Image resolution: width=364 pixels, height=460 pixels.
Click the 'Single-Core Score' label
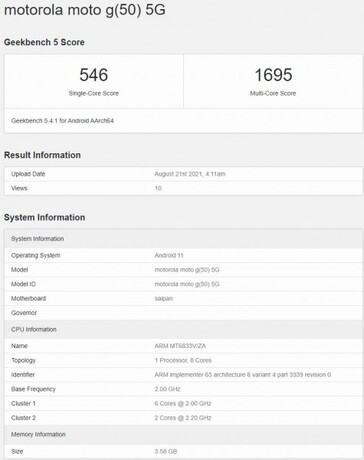point(94,93)
